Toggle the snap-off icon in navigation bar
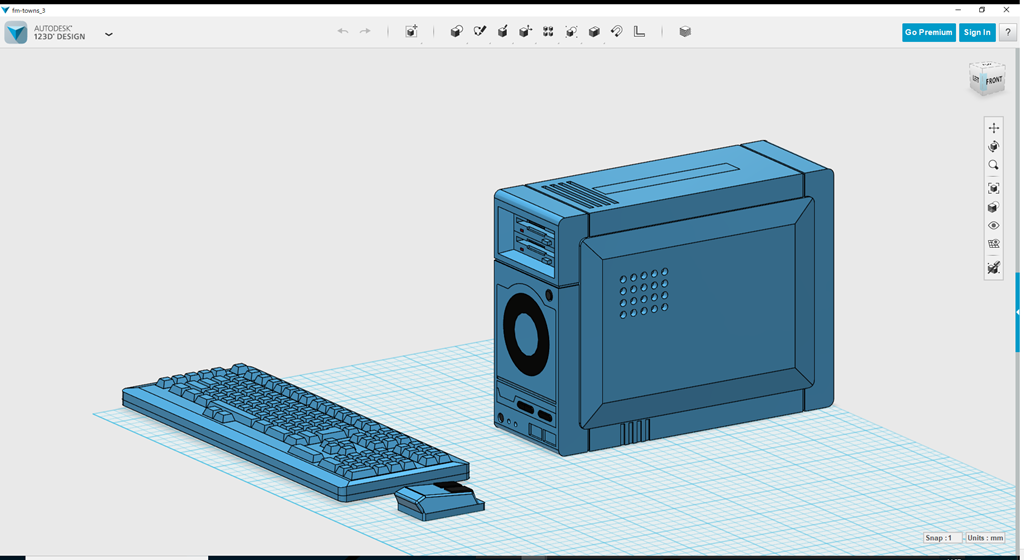This screenshot has height=560, width=1024. 993,268
